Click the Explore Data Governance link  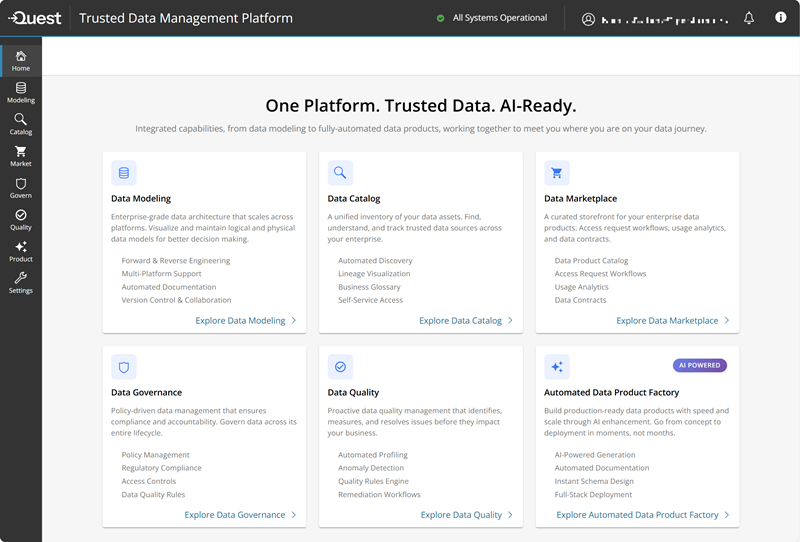[x=240, y=515]
